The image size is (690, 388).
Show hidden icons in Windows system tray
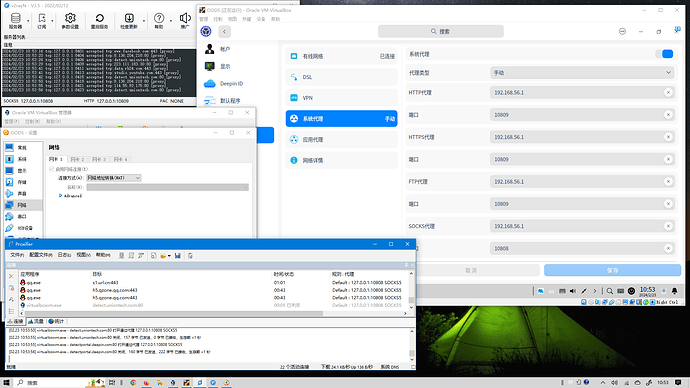pyautogui.click(x=603, y=383)
